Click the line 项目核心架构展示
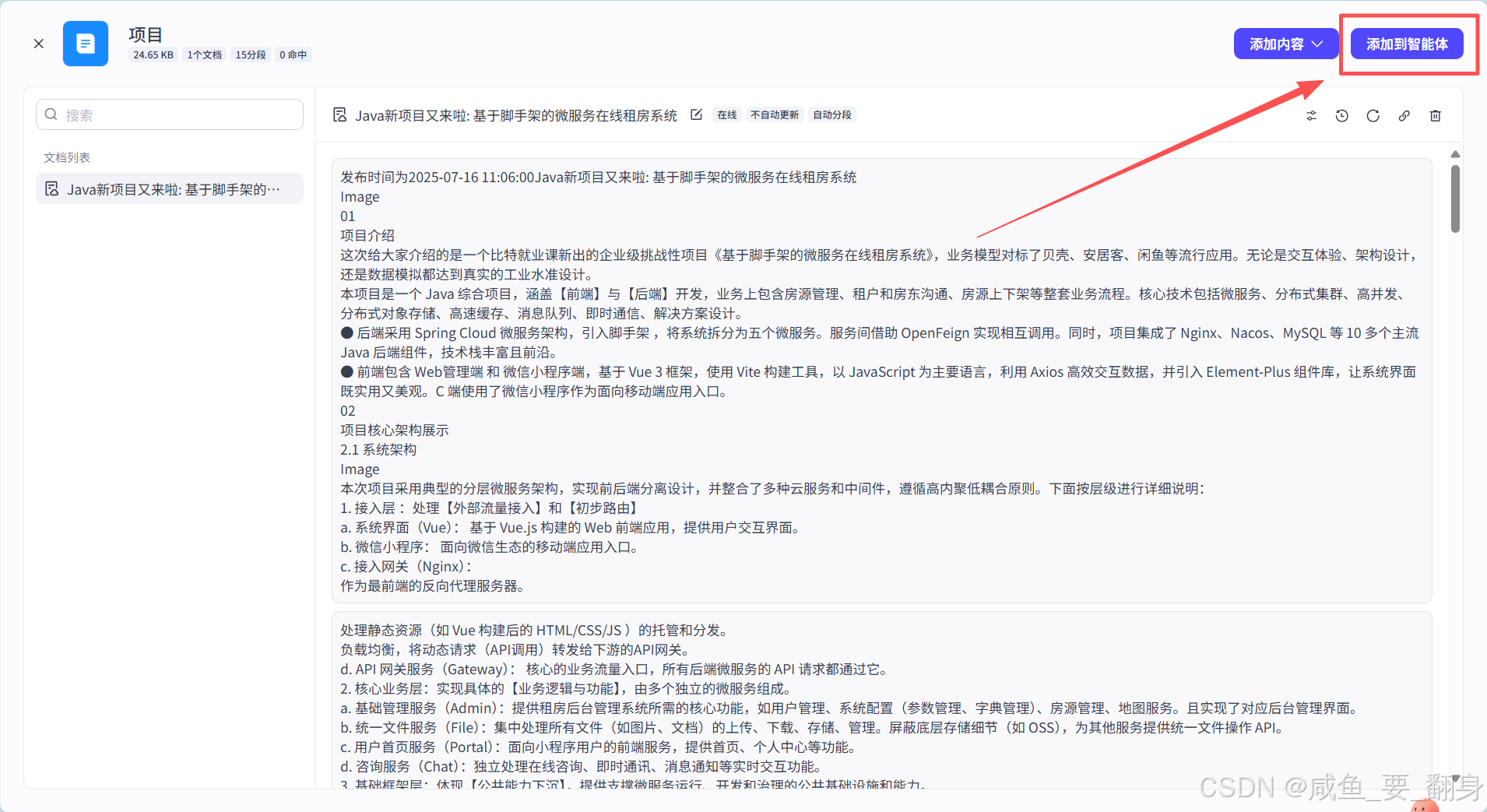Image resolution: width=1487 pixels, height=812 pixels. point(395,430)
